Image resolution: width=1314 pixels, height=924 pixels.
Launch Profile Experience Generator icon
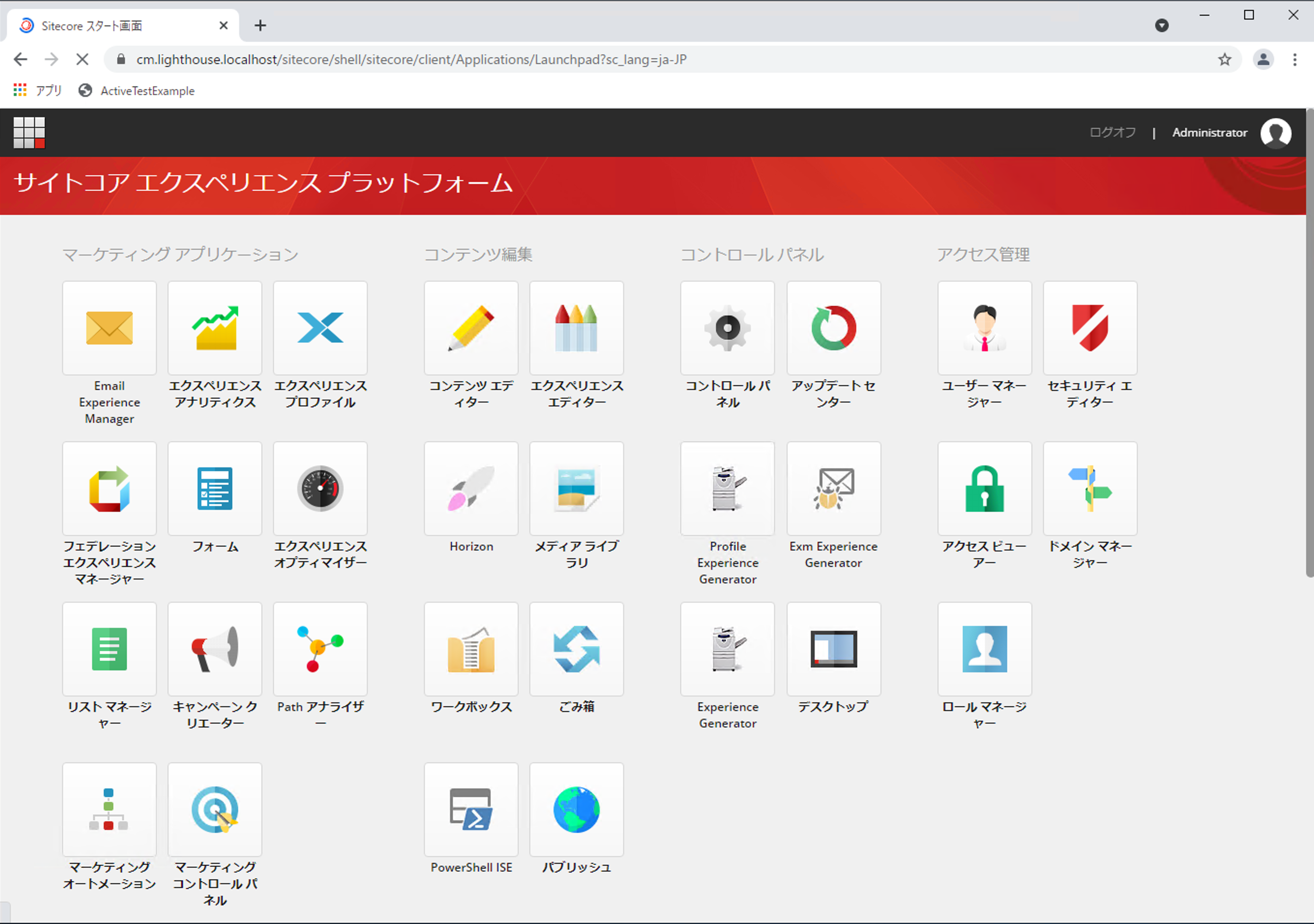tap(728, 489)
